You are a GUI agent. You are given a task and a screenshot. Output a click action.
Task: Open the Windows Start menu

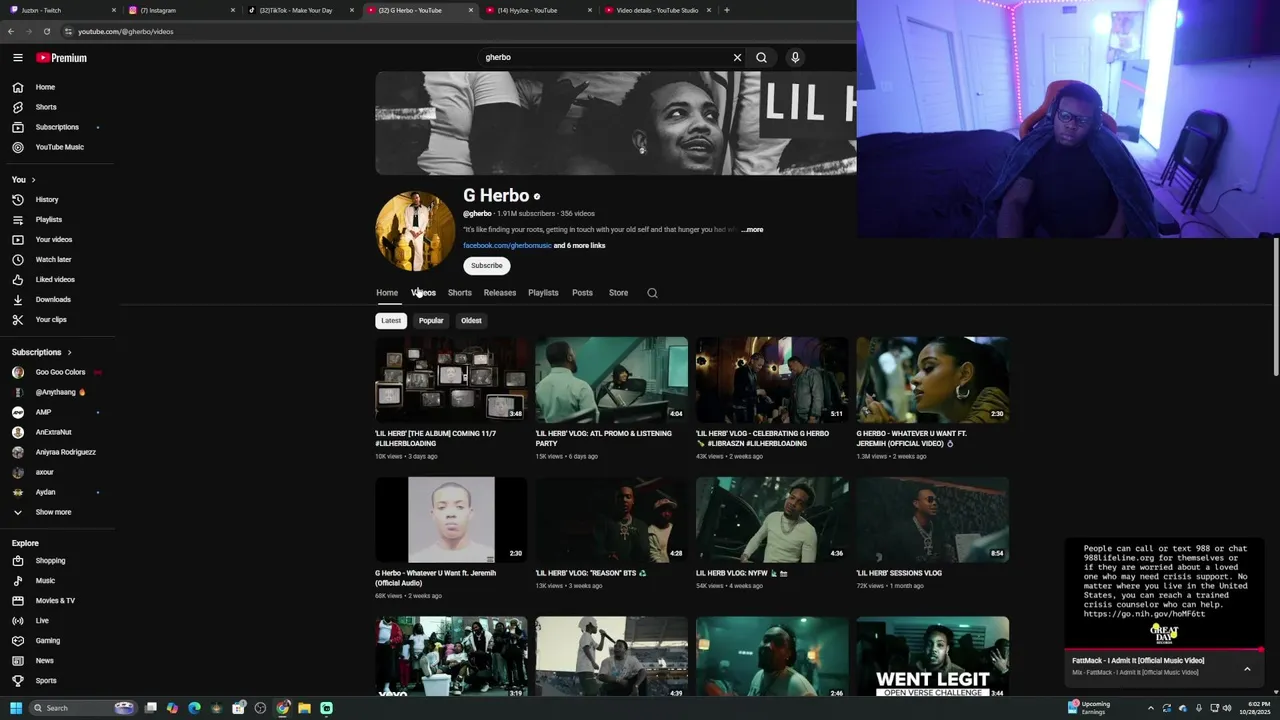click(16, 708)
